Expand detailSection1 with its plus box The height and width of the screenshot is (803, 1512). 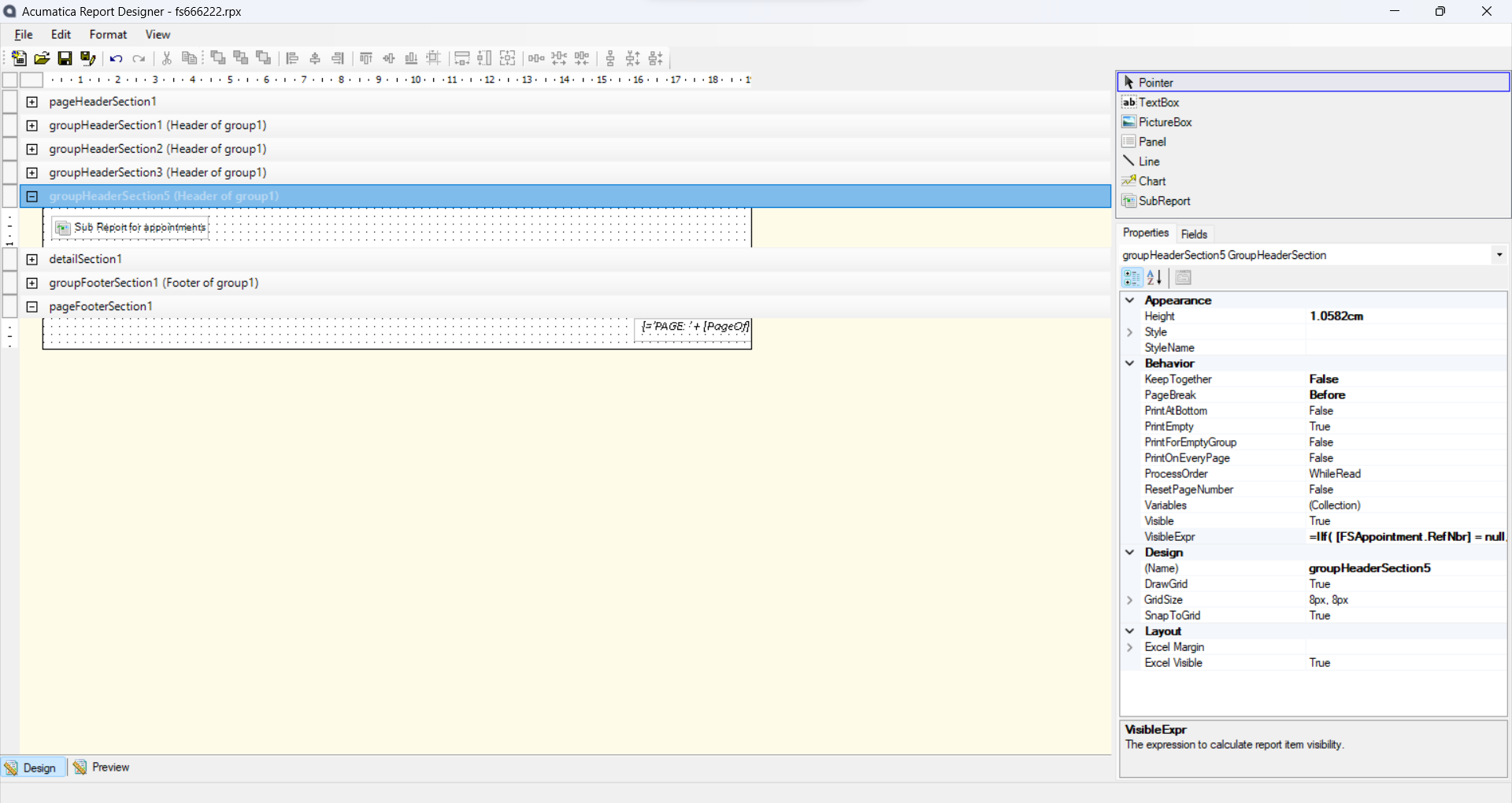tap(32, 259)
